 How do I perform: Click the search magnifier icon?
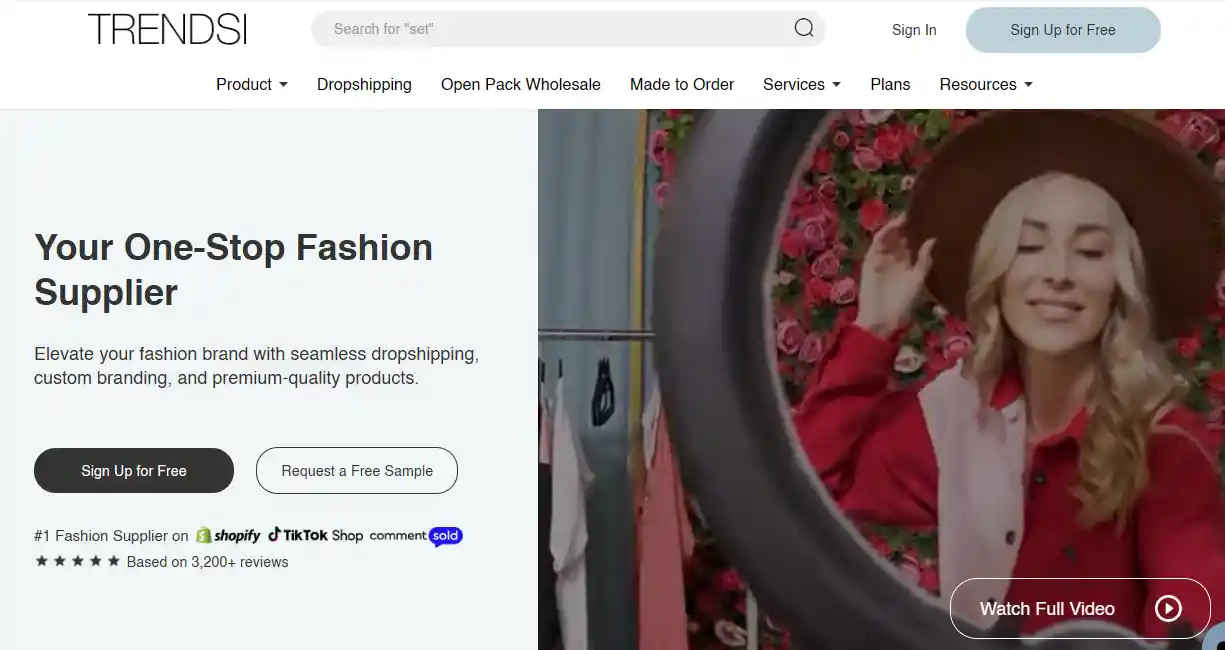(804, 28)
